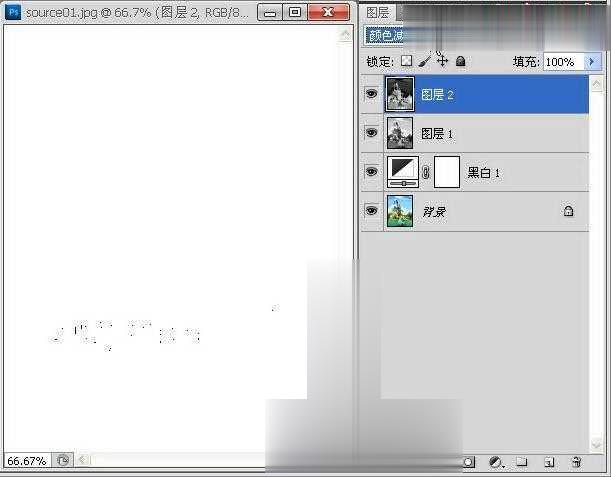Image resolution: width=611 pixels, height=477 pixels.
Task: Select the 黑白 1 layer name
Action: pyautogui.click(x=483, y=172)
